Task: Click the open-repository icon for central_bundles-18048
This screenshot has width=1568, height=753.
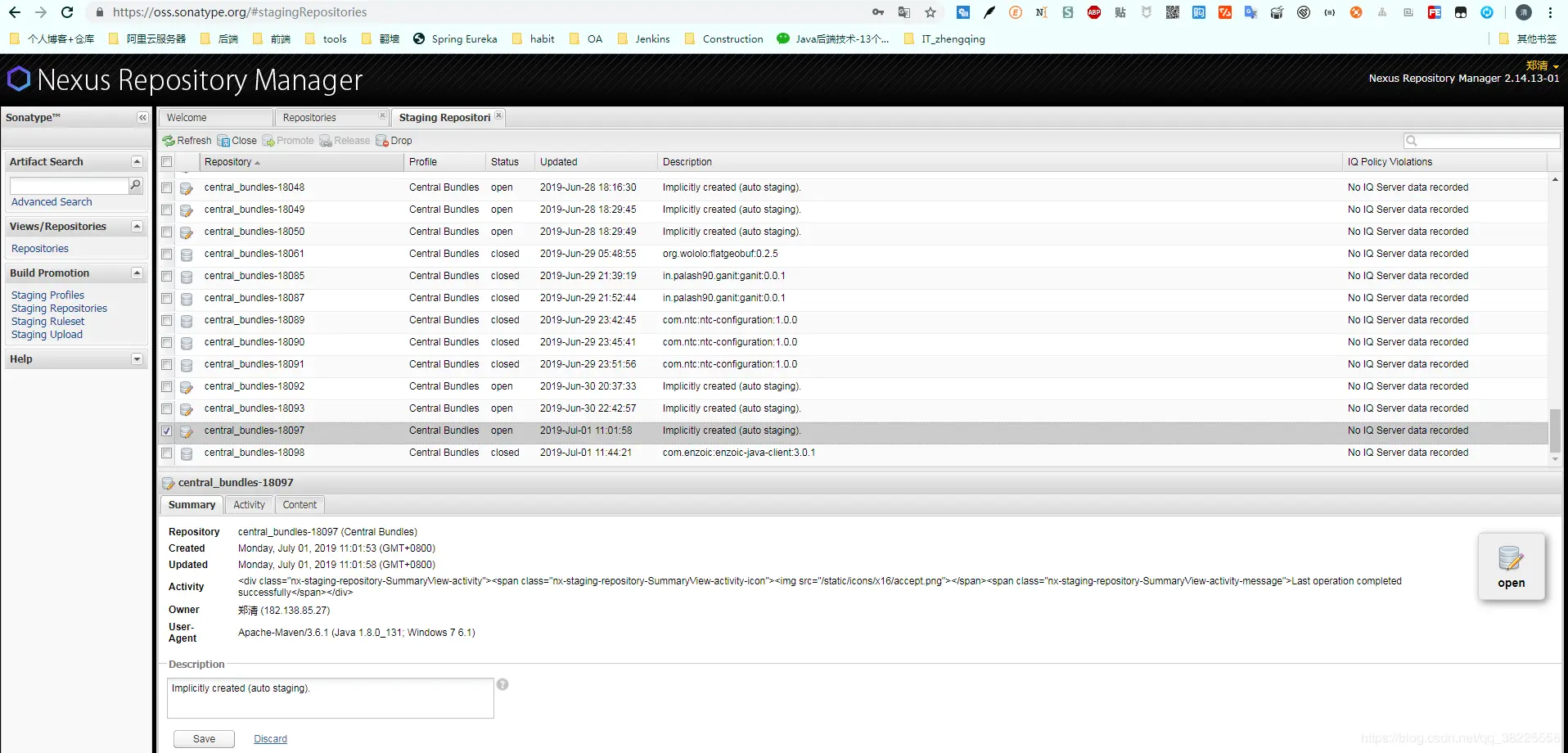Action: [x=187, y=188]
